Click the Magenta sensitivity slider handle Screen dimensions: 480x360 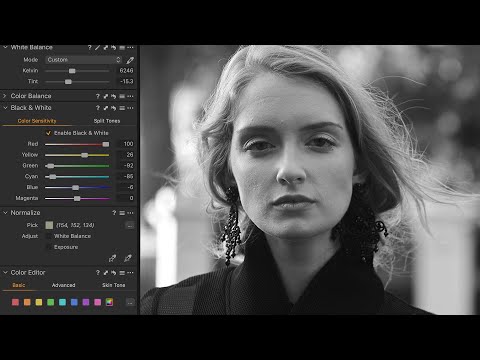tap(77, 199)
